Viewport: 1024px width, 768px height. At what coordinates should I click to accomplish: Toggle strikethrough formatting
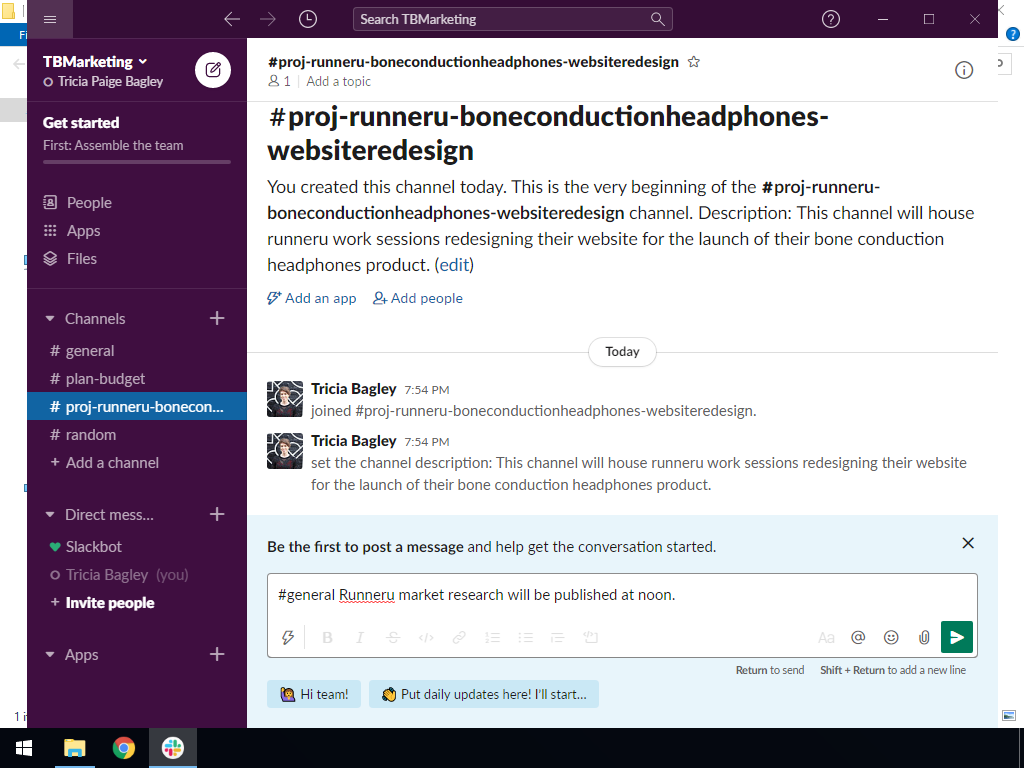[x=392, y=637]
